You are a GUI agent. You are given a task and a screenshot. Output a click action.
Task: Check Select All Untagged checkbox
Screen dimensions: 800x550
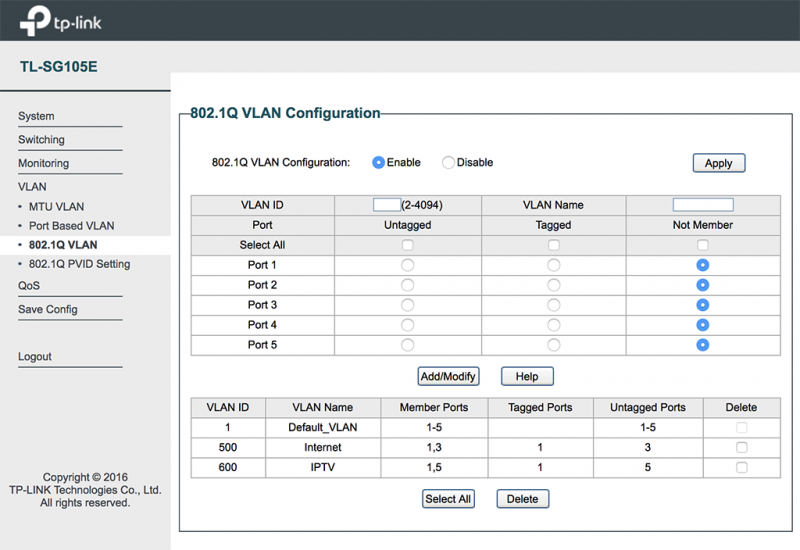(407, 245)
